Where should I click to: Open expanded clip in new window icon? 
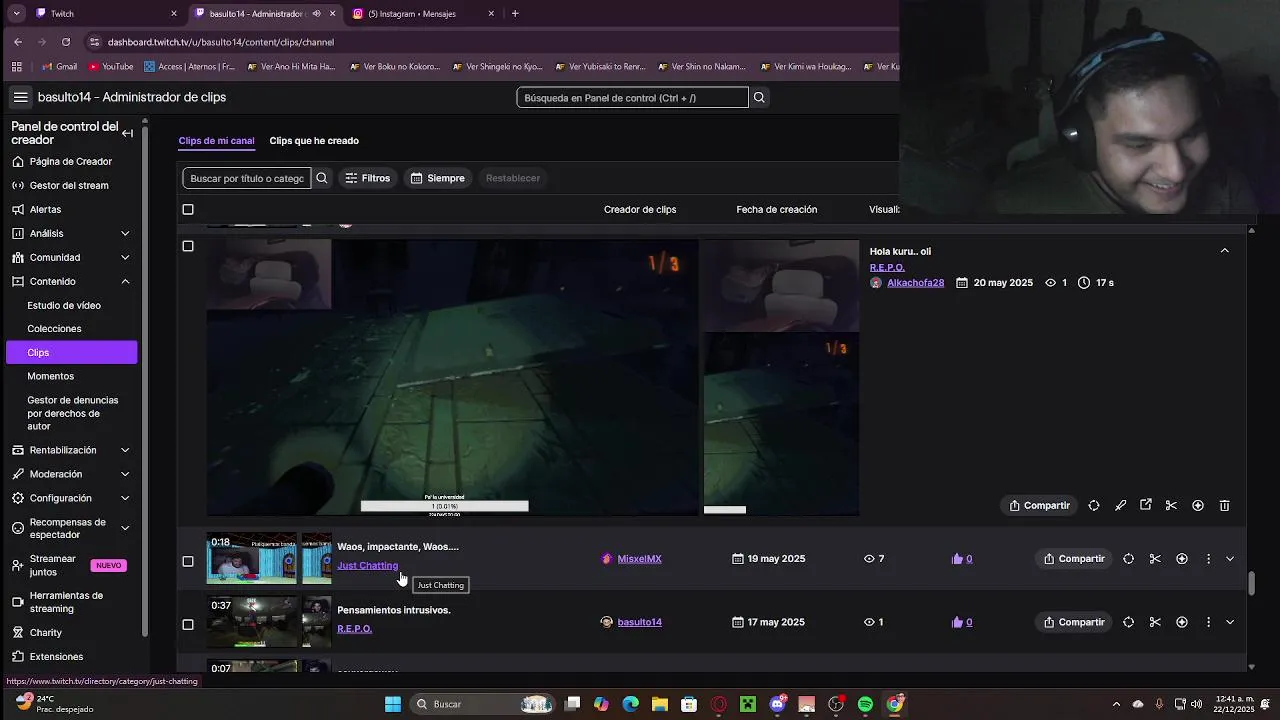tap(1146, 505)
